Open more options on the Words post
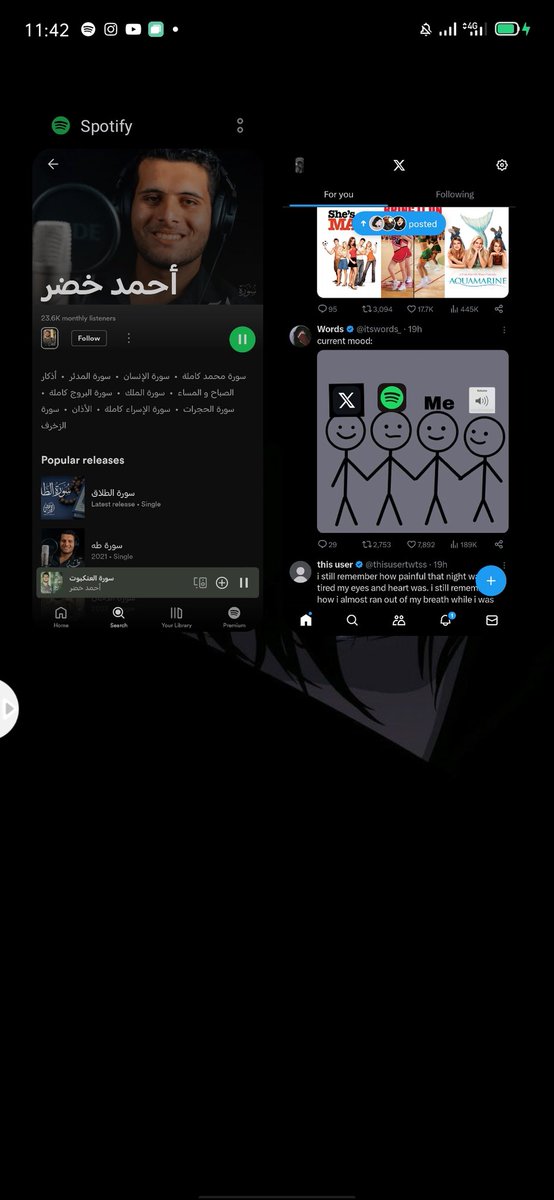This screenshot has width=554, height=1200. pos(503,330)
